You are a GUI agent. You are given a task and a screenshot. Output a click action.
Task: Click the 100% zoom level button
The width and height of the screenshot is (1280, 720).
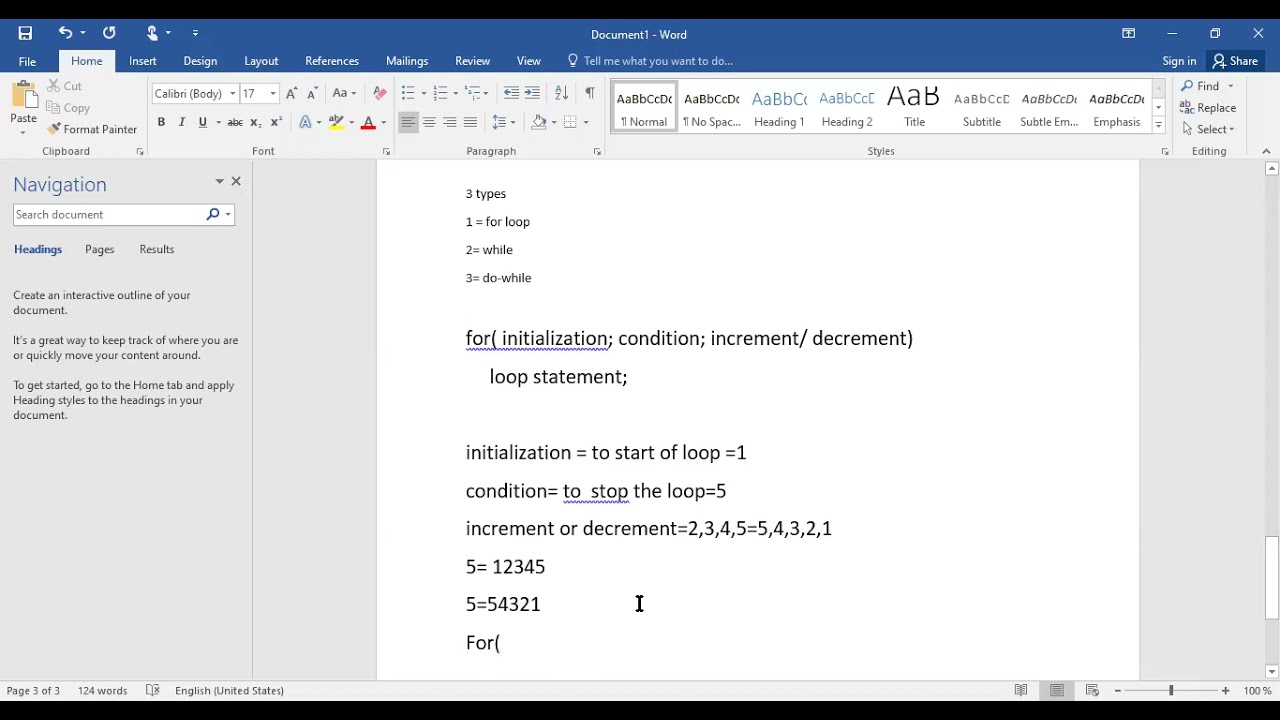coord(1257,690)
